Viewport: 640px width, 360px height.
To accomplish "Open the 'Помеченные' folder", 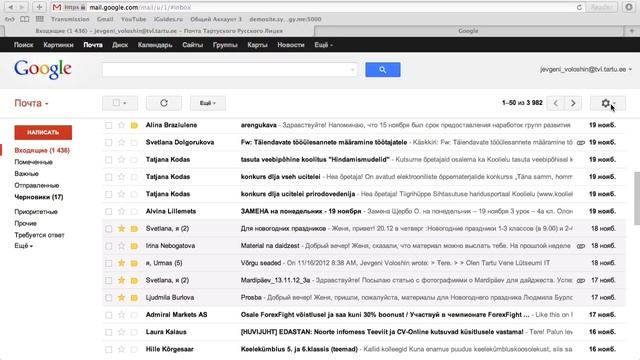I will point(33,162).
